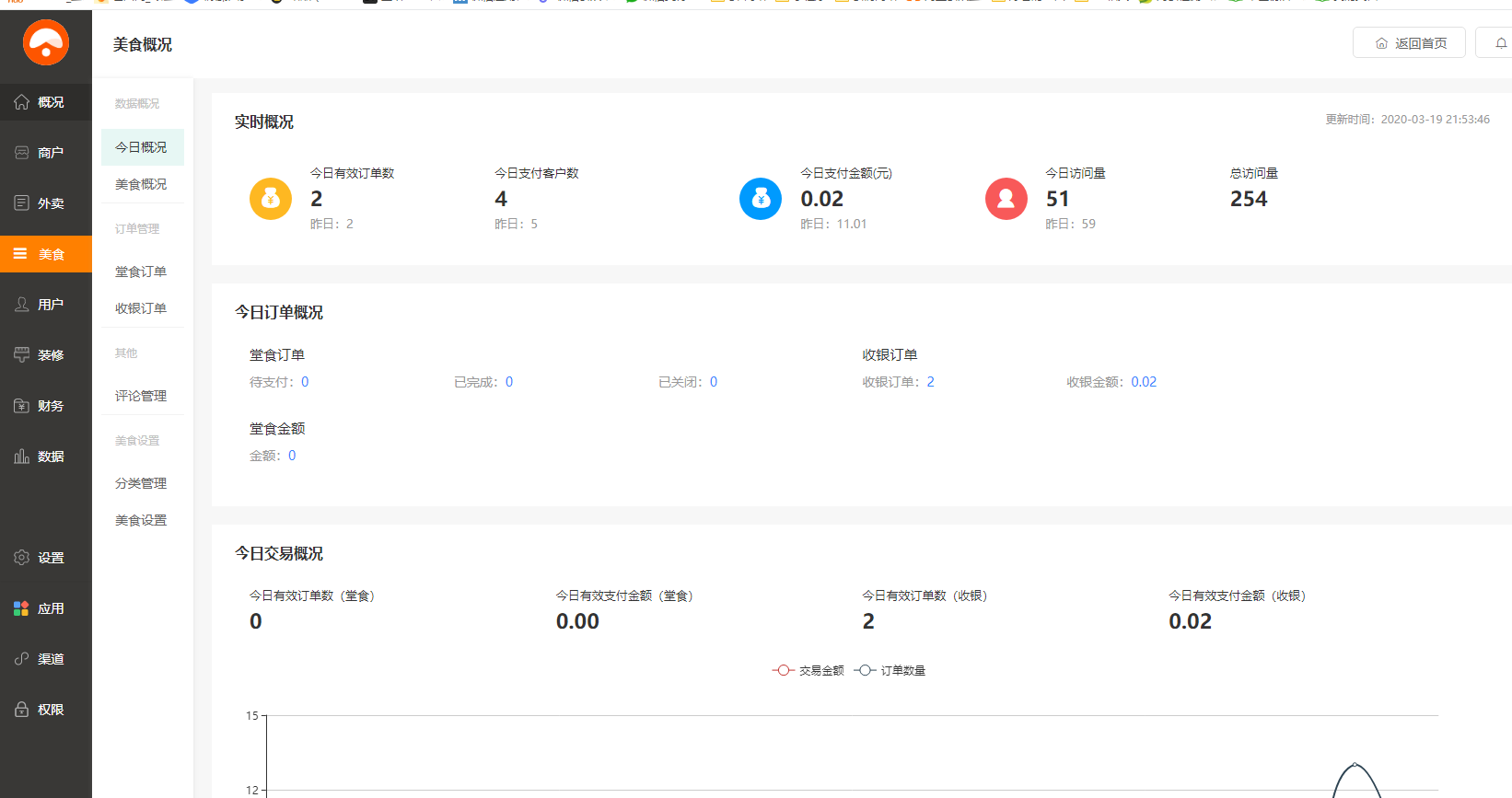Toggle 订单数量 legend marker
1512x798 pixels.
point(865,670)
